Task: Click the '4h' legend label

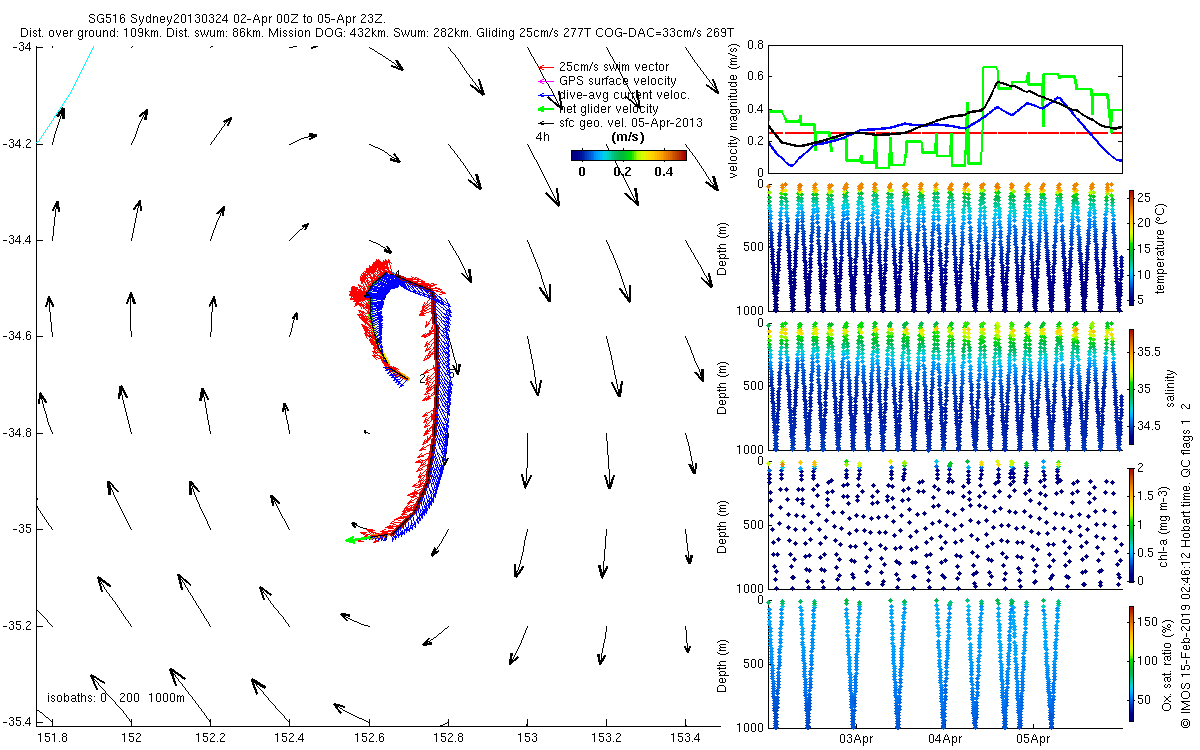Action: (x=544, y=136)
